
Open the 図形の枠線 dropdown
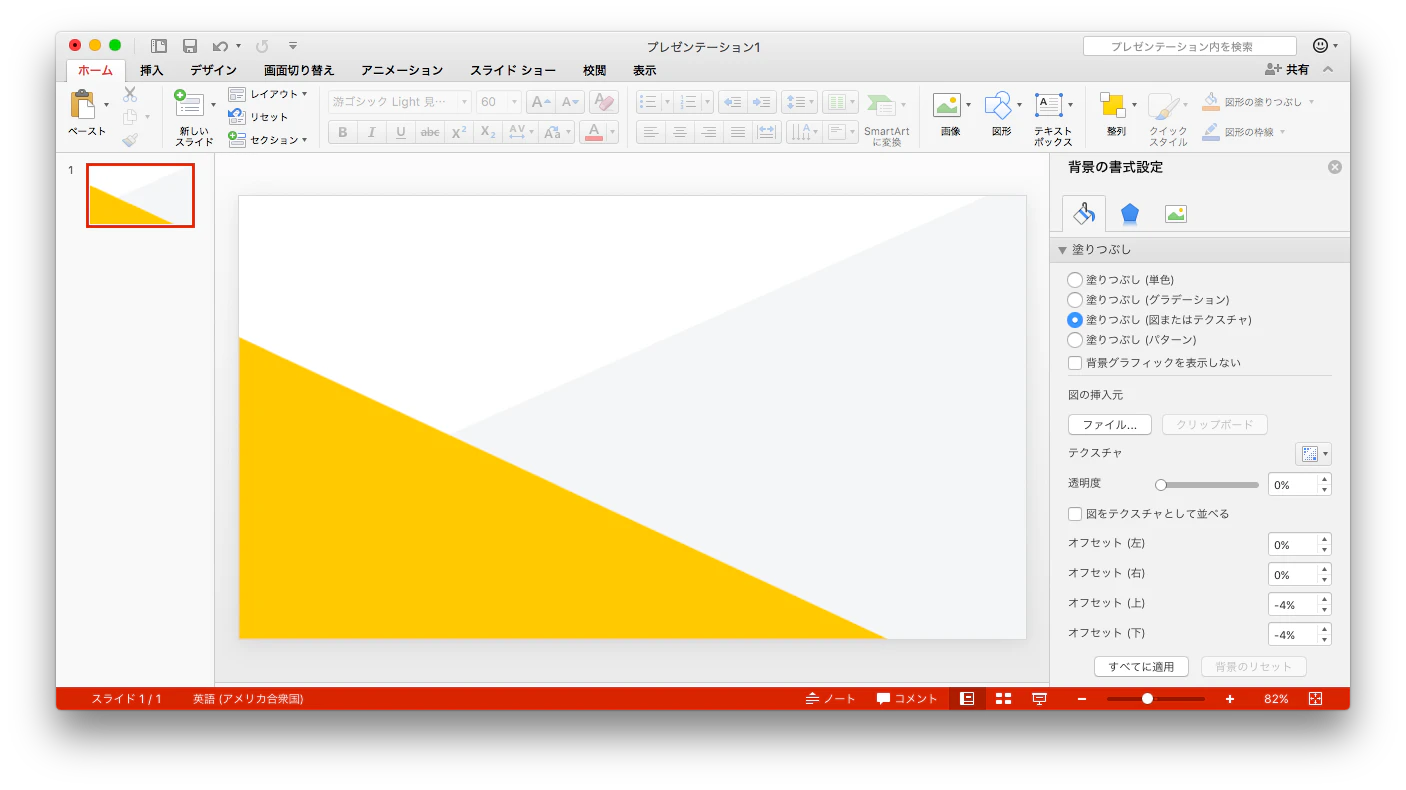pos(1244,132)
